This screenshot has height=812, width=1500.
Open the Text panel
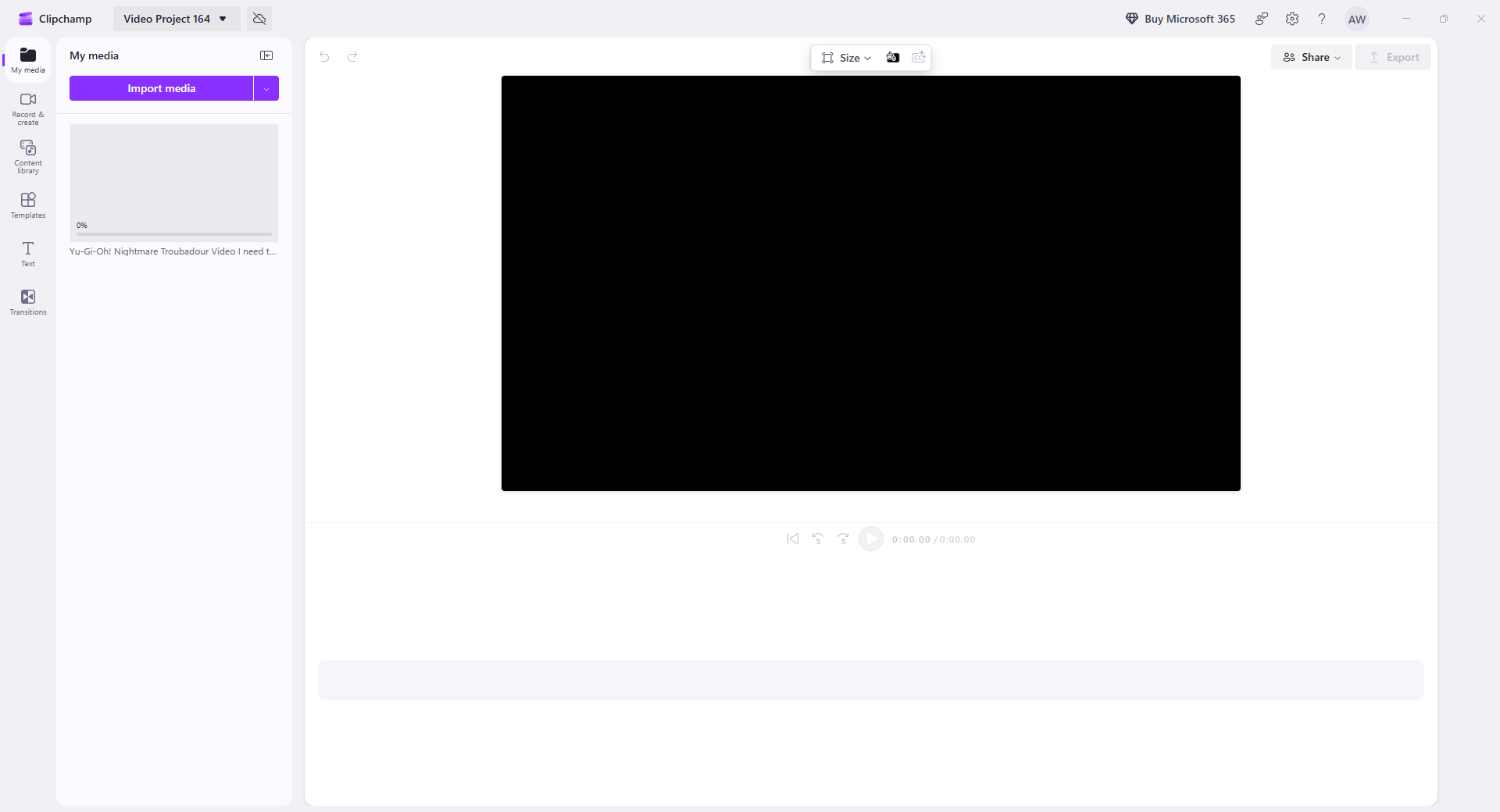[x=28, y=254]
